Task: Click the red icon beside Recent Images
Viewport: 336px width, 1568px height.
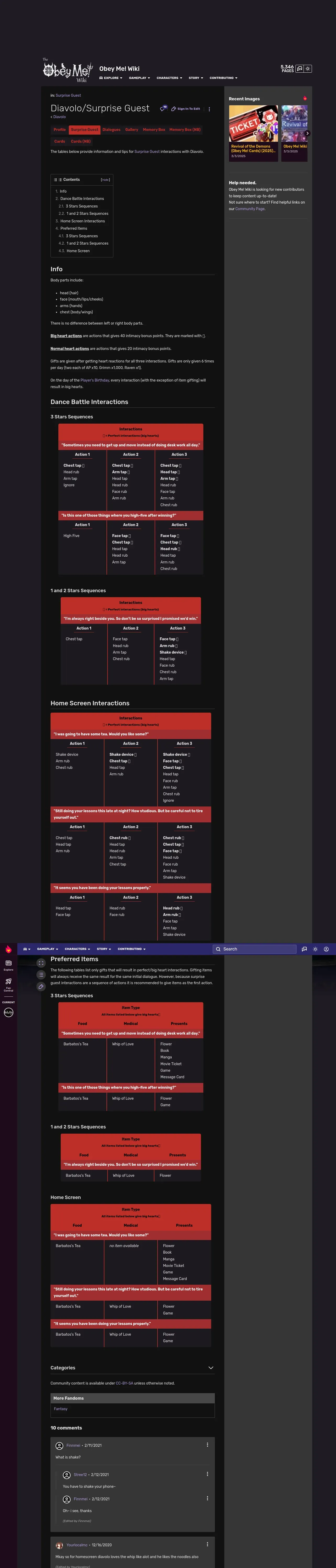Action: [x=305, y=99]
